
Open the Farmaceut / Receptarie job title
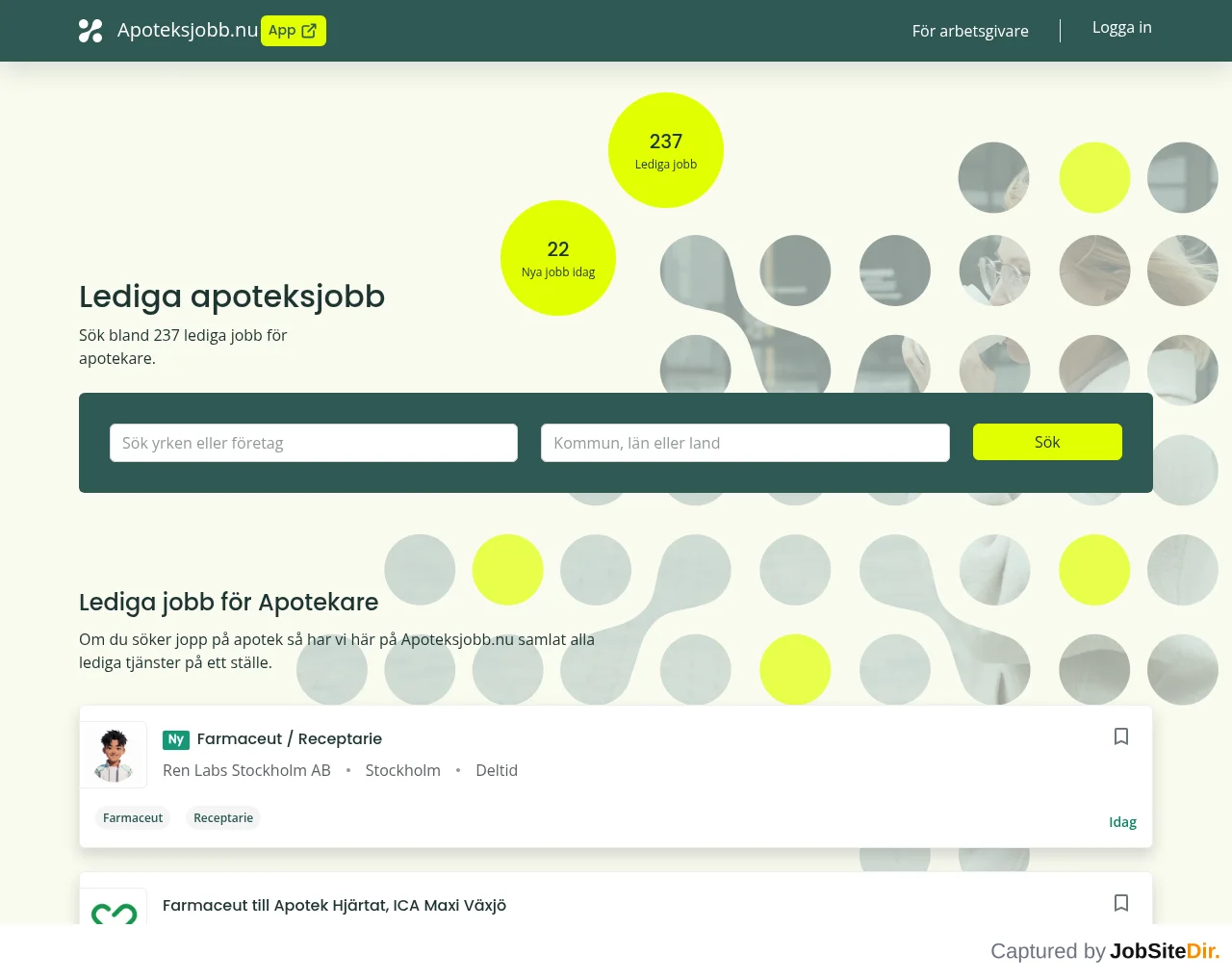(290, 738)
